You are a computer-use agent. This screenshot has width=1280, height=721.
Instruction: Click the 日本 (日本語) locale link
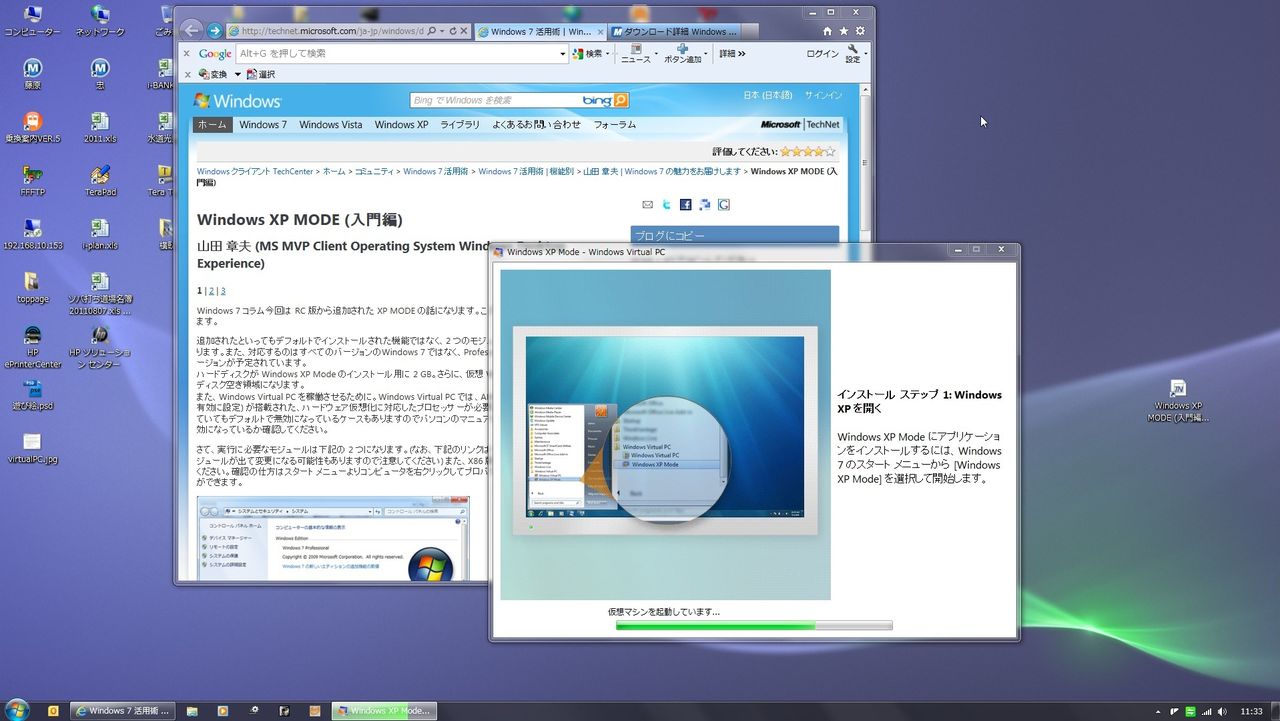768,95
